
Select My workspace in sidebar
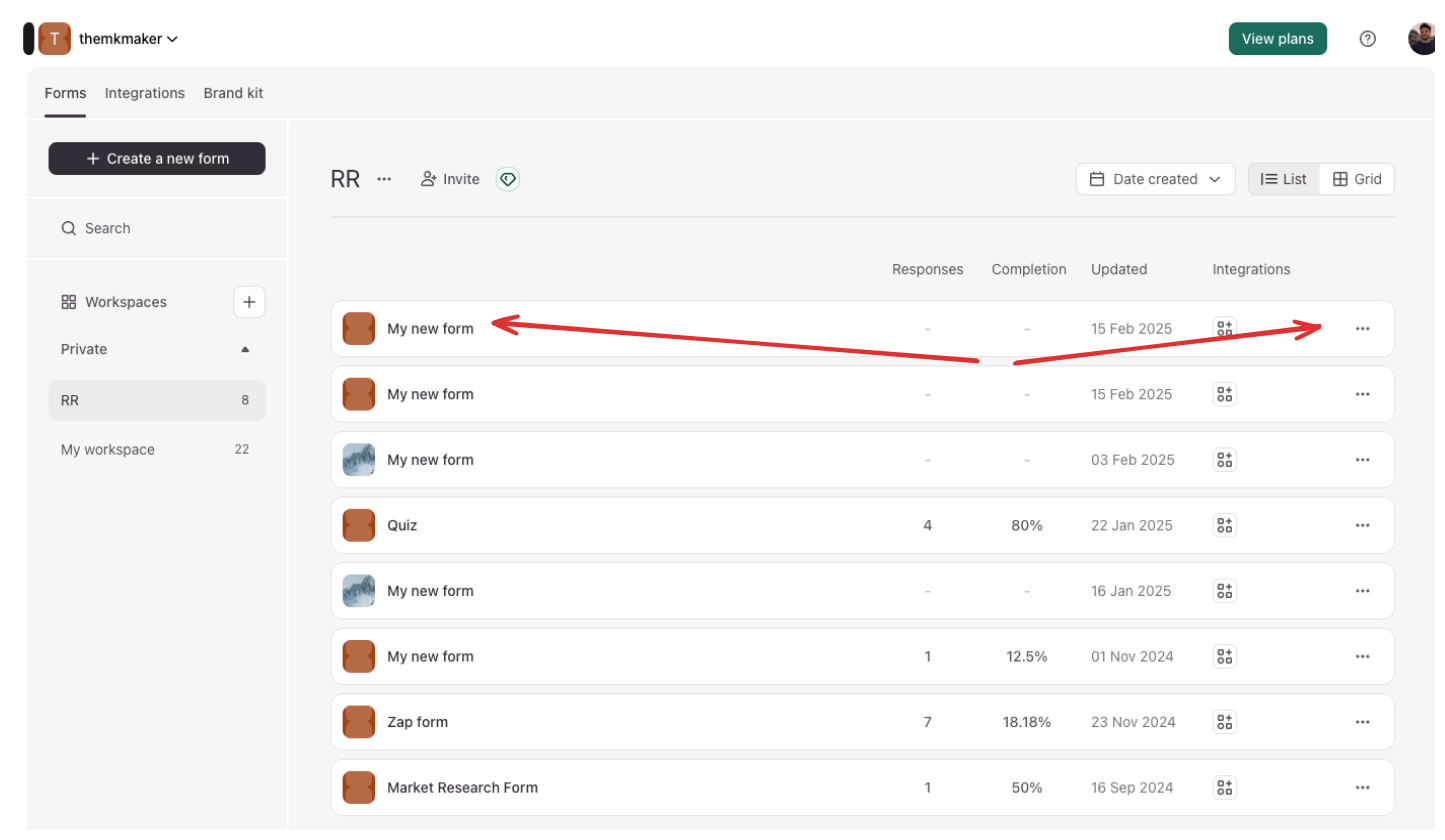[157, 450]
